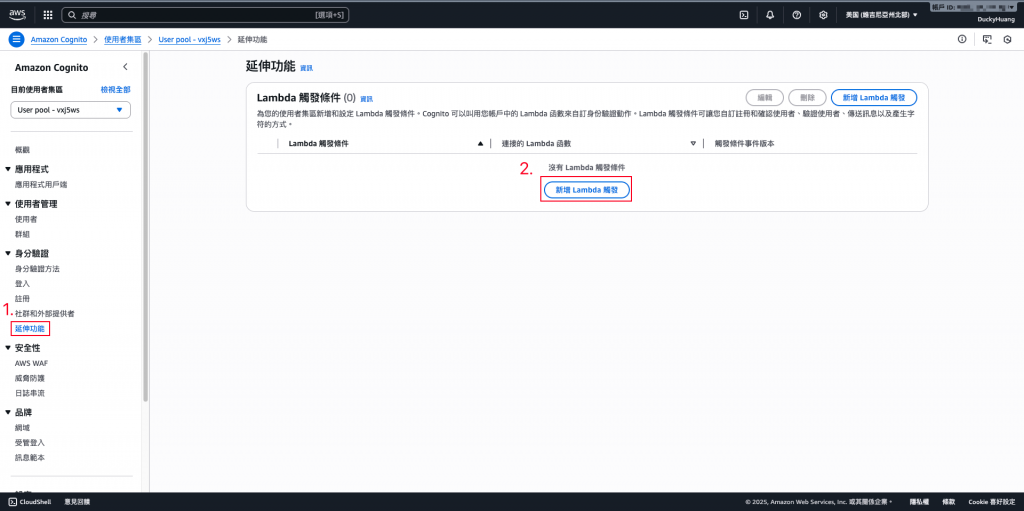Open 網域 in the sidebar
This screenshot has height=511, width=1024.
click(x=22, y=427)
